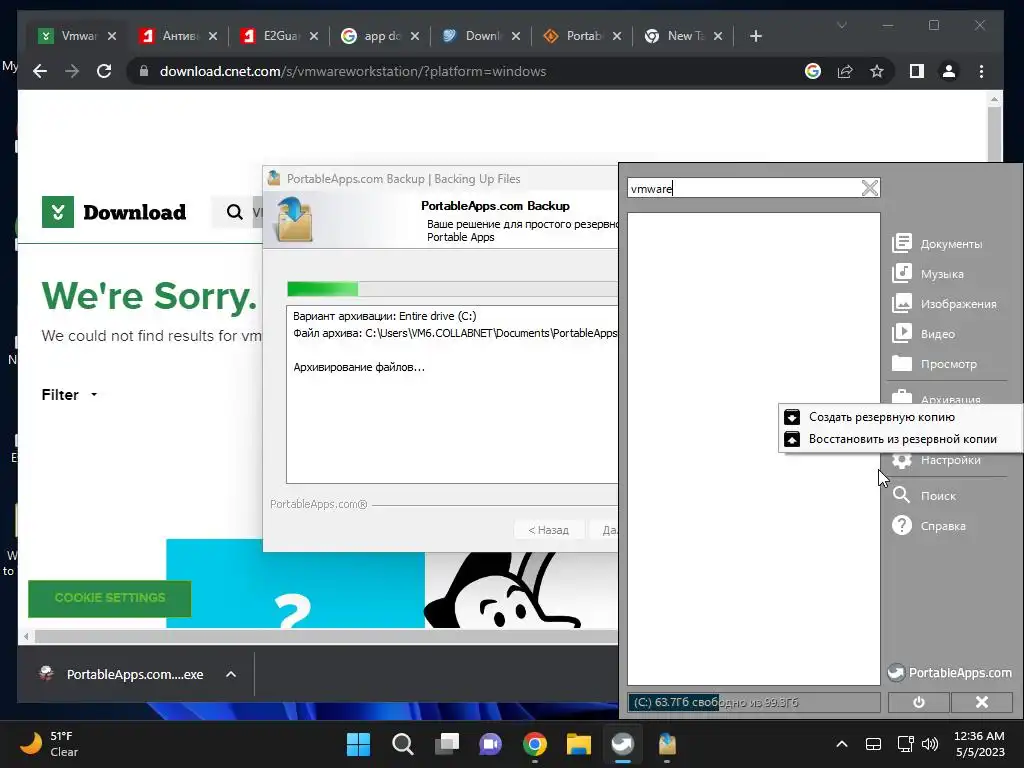
Task: Open Настройки in PortableApps menu
Action: coord(936,460)
